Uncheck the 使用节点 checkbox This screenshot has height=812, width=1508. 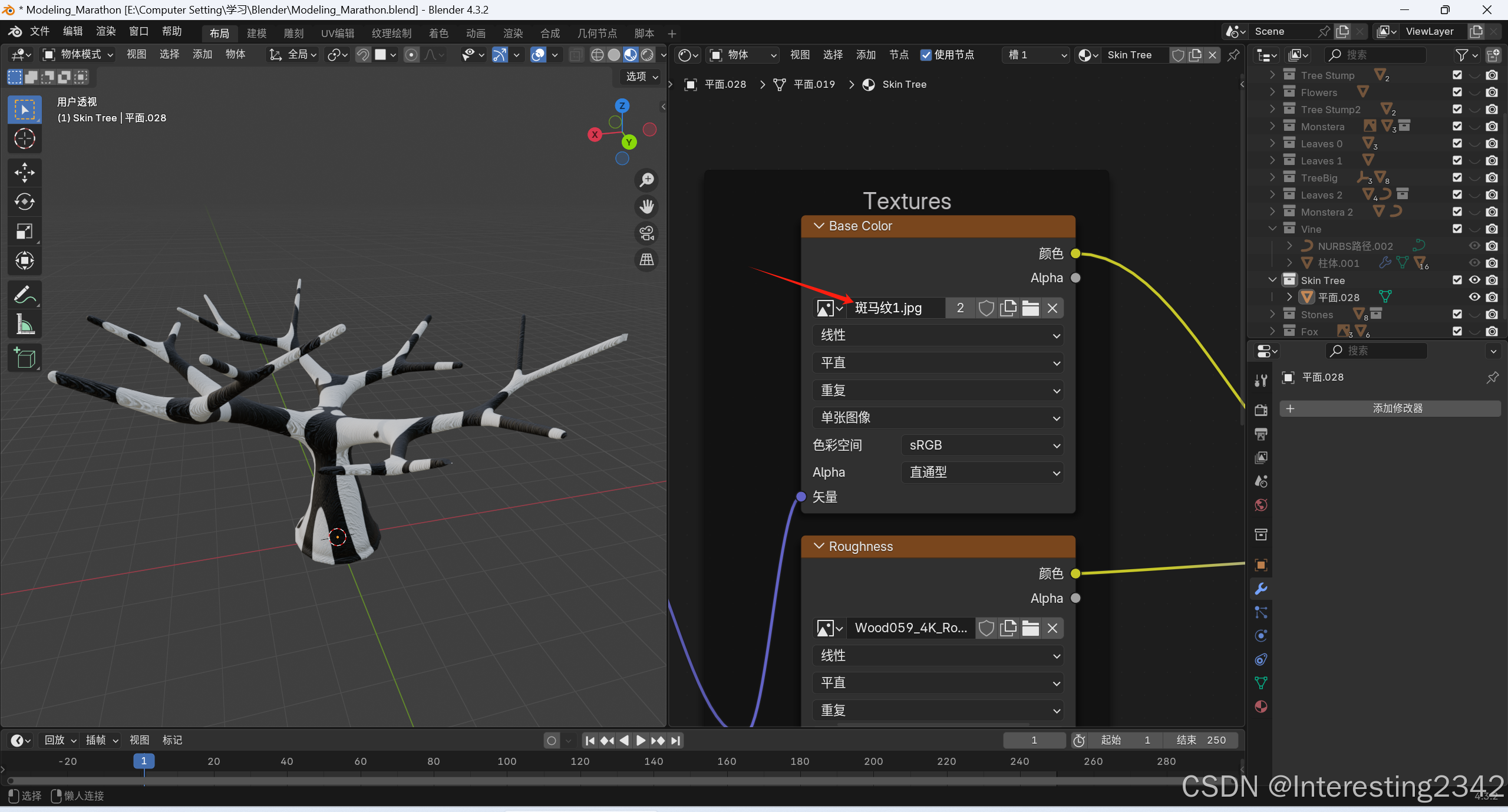coord(926,55)
